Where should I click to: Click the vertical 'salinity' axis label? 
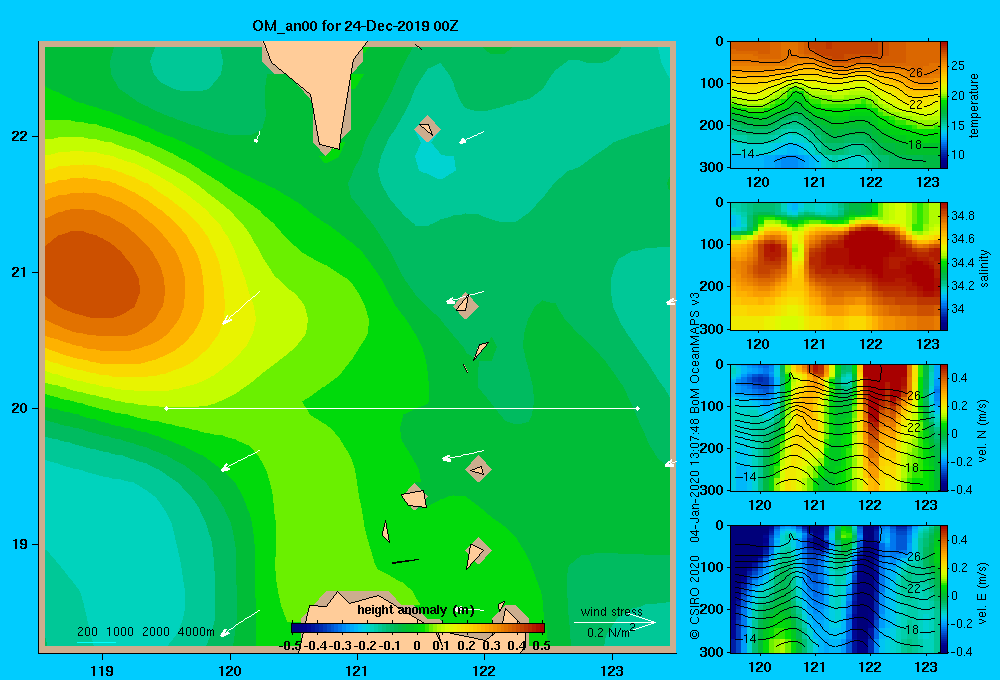[984, 268]
